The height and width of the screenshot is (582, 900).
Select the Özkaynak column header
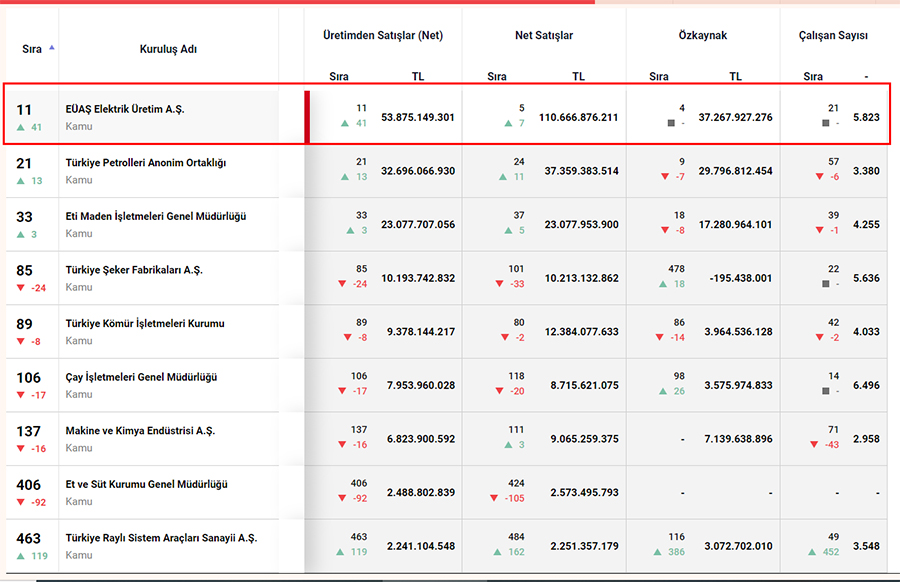coord(703,36)
